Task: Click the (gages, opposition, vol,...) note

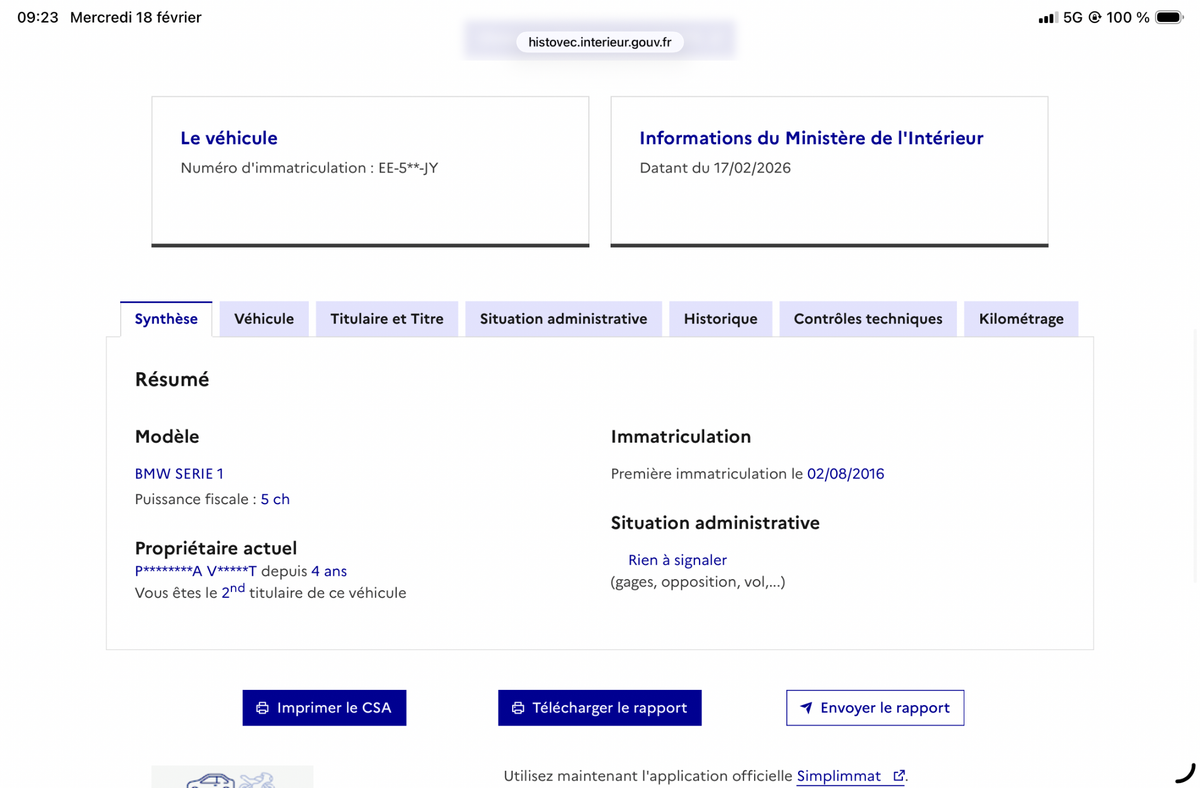Action: [698, 582]
